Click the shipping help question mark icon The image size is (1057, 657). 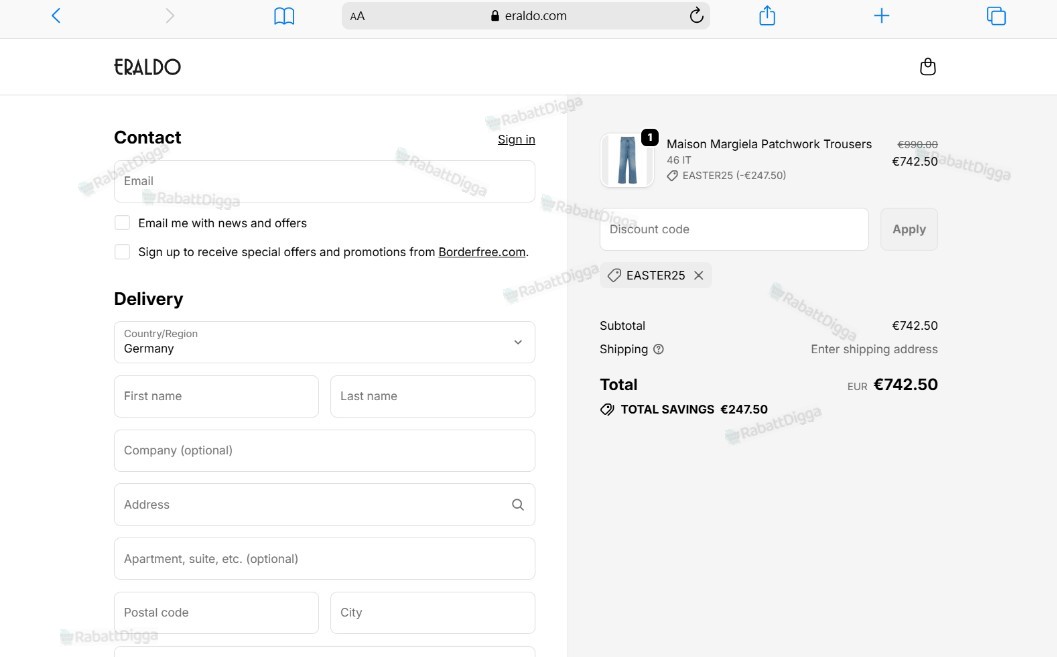coord(659,349)
